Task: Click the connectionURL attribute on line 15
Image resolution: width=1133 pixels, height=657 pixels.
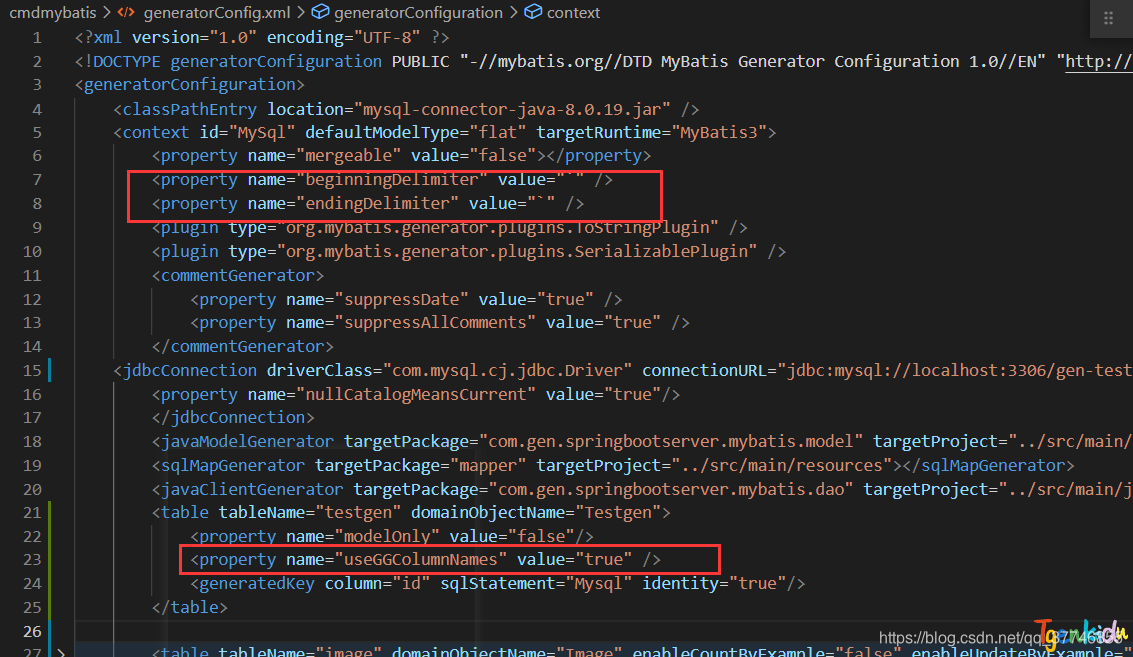Action: pos(704,371)
